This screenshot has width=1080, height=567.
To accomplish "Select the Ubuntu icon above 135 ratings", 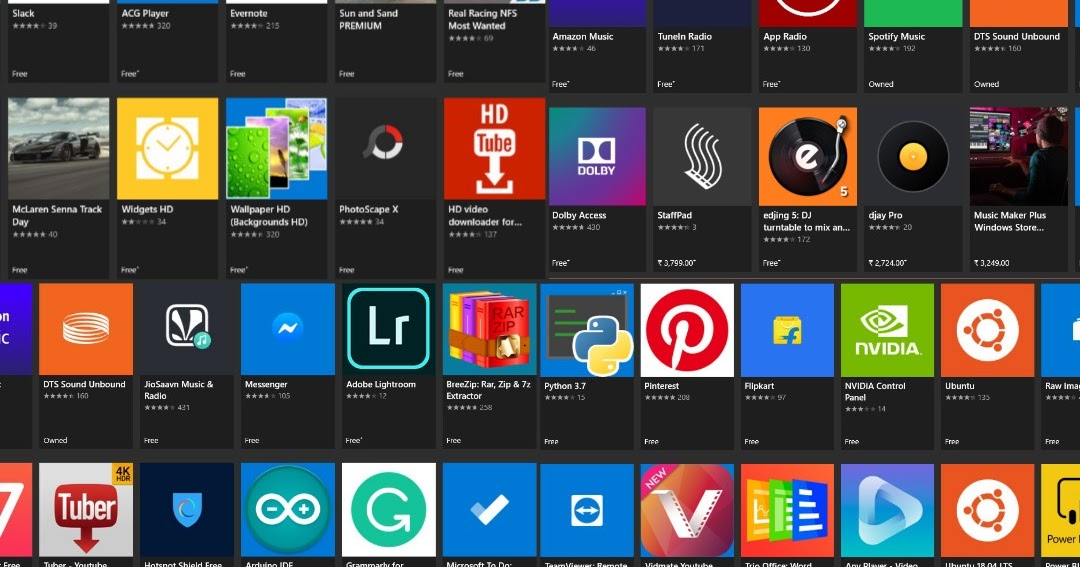I will (x=988, y=331).
